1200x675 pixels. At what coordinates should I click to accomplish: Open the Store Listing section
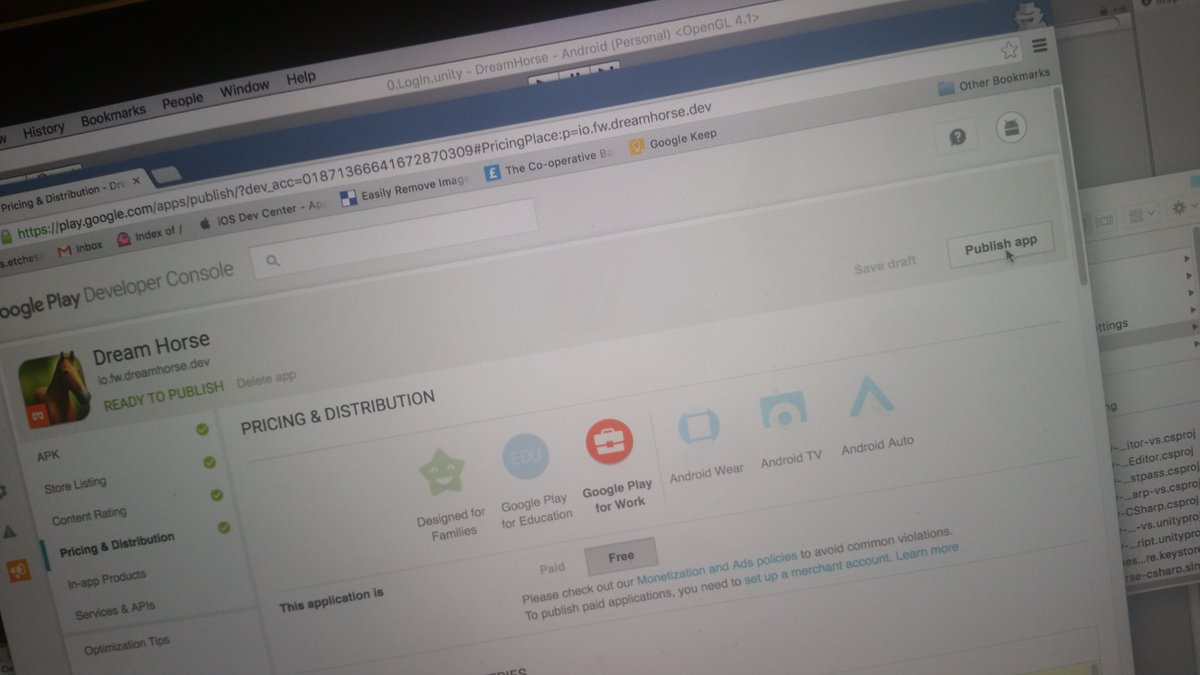click(x=75, y=485)
